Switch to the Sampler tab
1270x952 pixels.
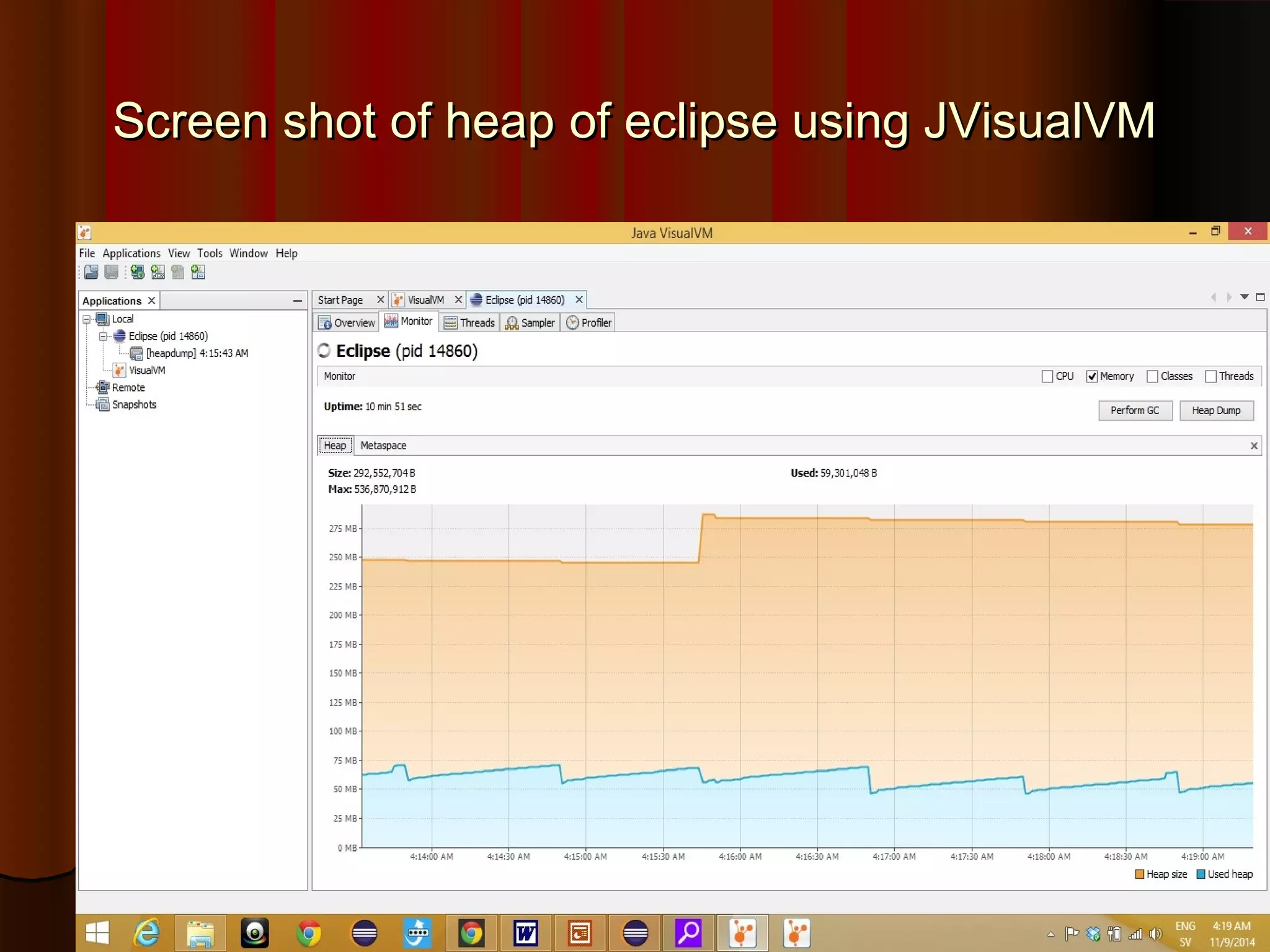pos(530,323)
